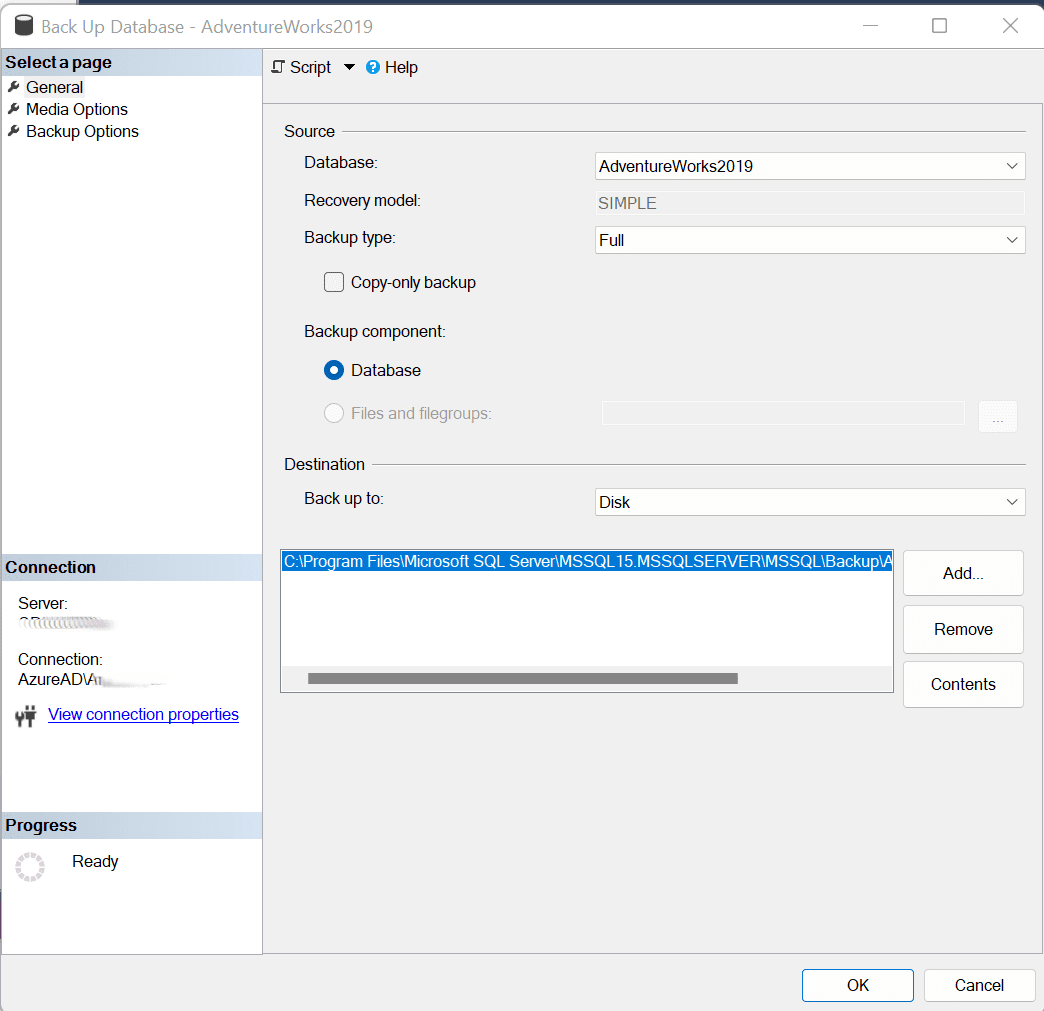Enable the Copy-only backup checkbox
Screen dimensions: 1044x1011
coord(334,282)
